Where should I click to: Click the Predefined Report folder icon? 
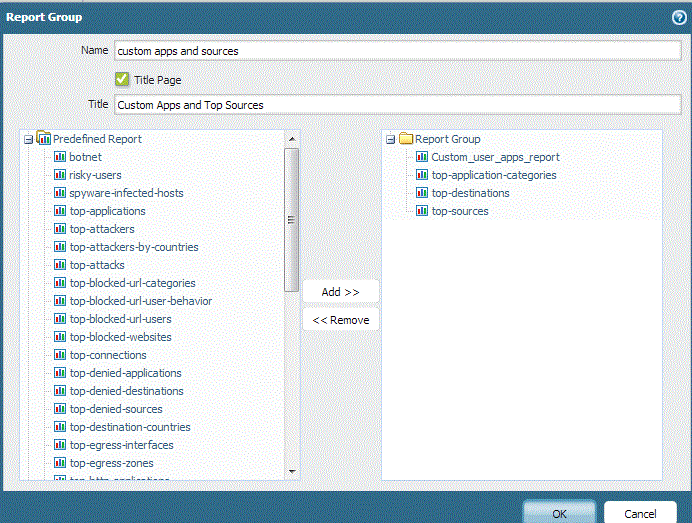pos(43,139)
